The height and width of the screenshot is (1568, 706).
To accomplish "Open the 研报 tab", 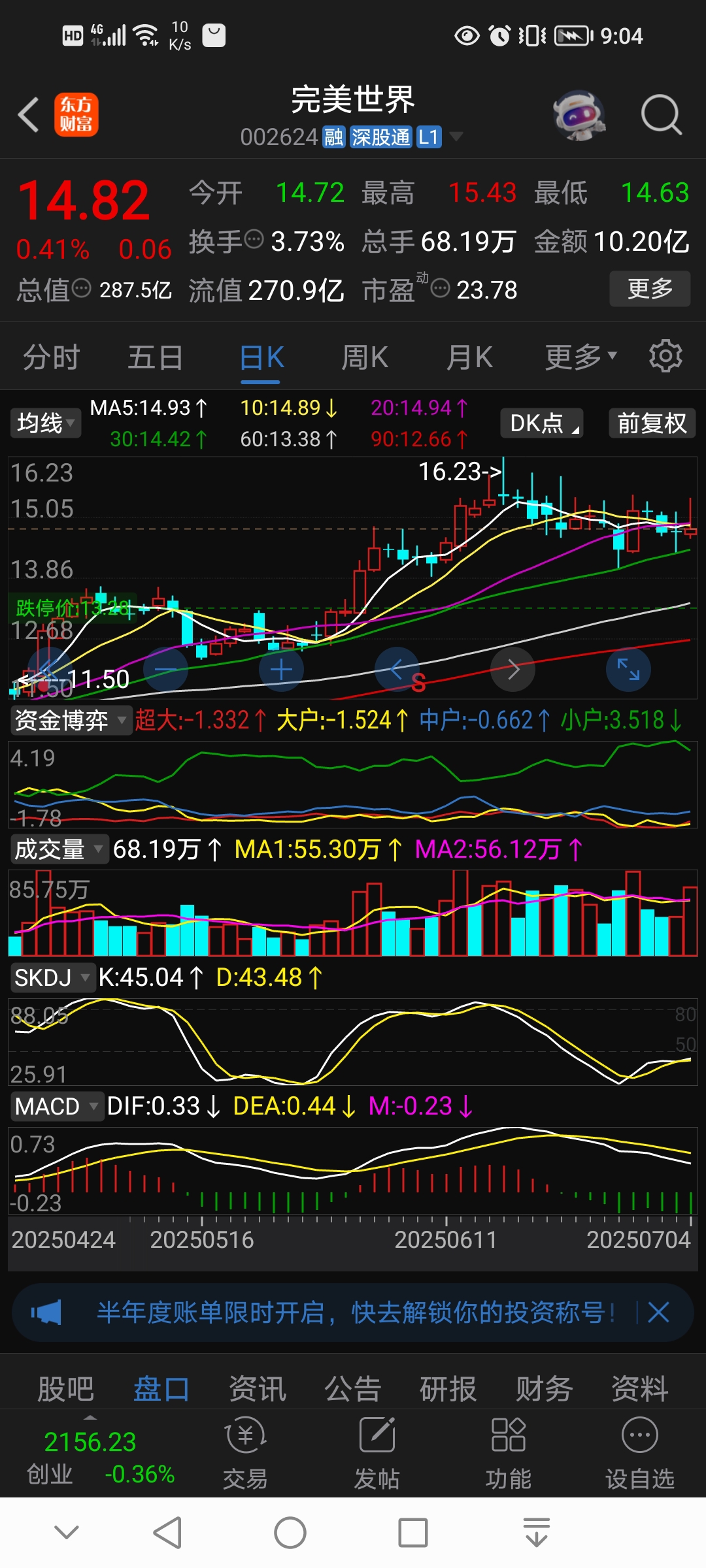I will pyautogui.click(x=448, y=1388).
